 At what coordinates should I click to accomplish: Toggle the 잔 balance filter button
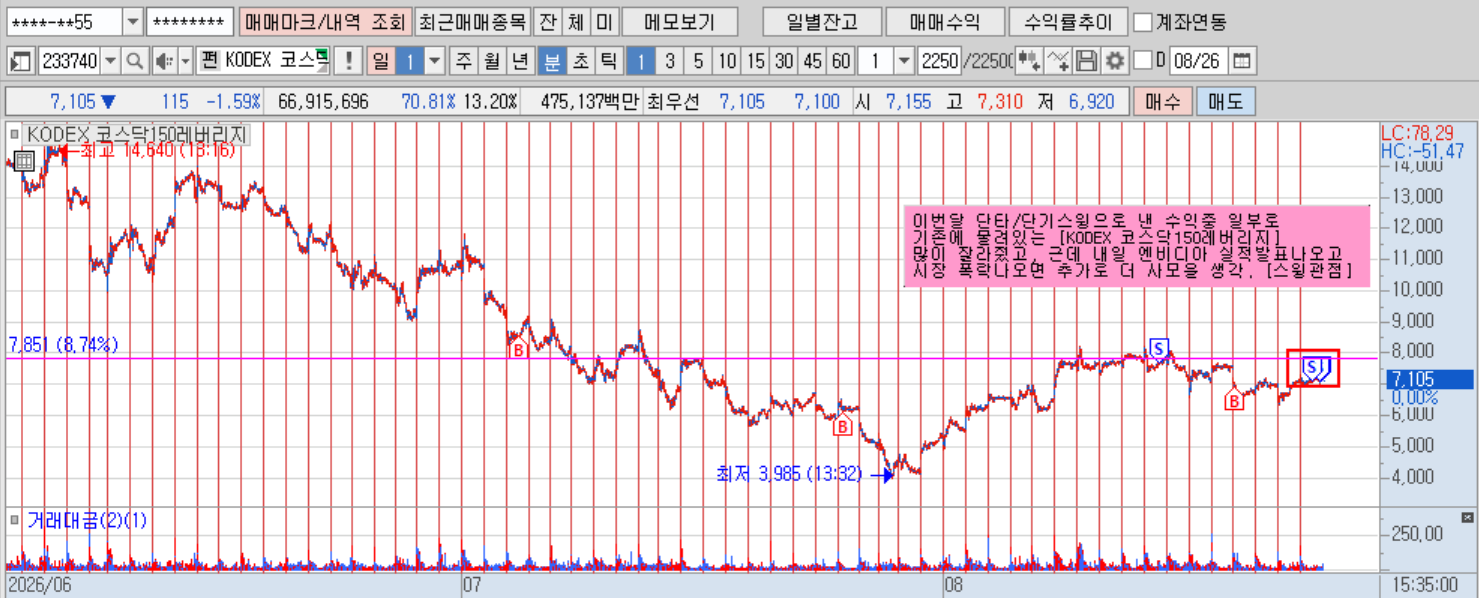click(x=546, y=22)
